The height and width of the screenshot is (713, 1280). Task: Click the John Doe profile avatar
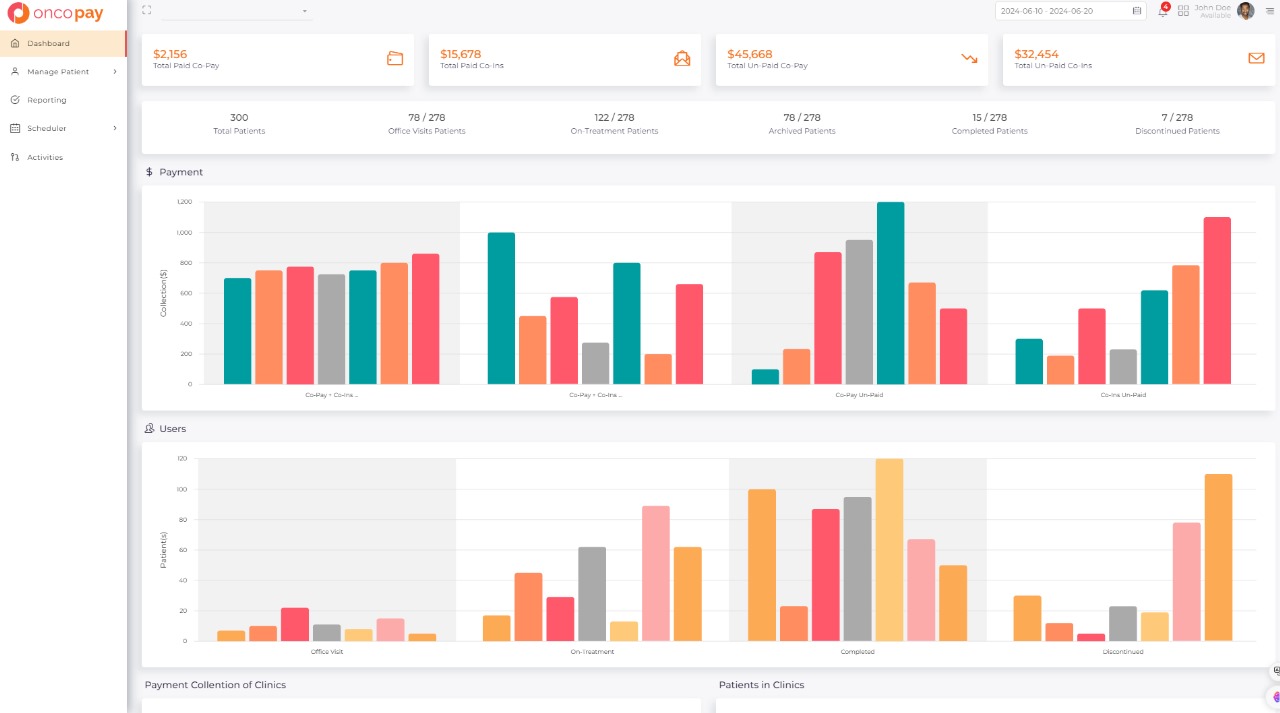[1245, 11]
